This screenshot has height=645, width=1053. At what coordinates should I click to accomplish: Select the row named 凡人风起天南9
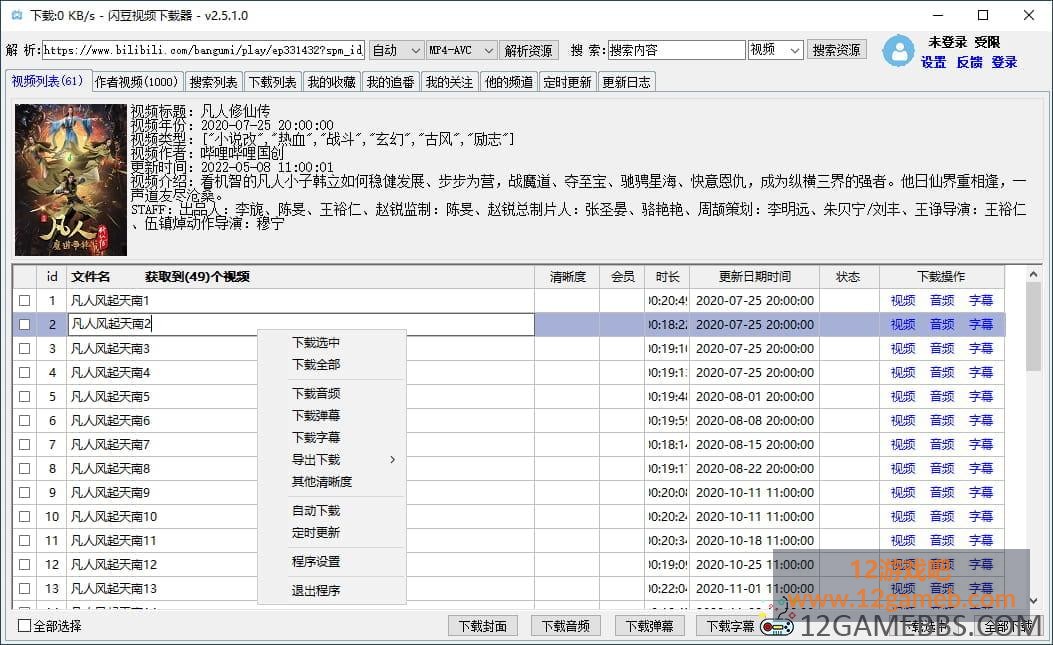click(x=508, y=492)
